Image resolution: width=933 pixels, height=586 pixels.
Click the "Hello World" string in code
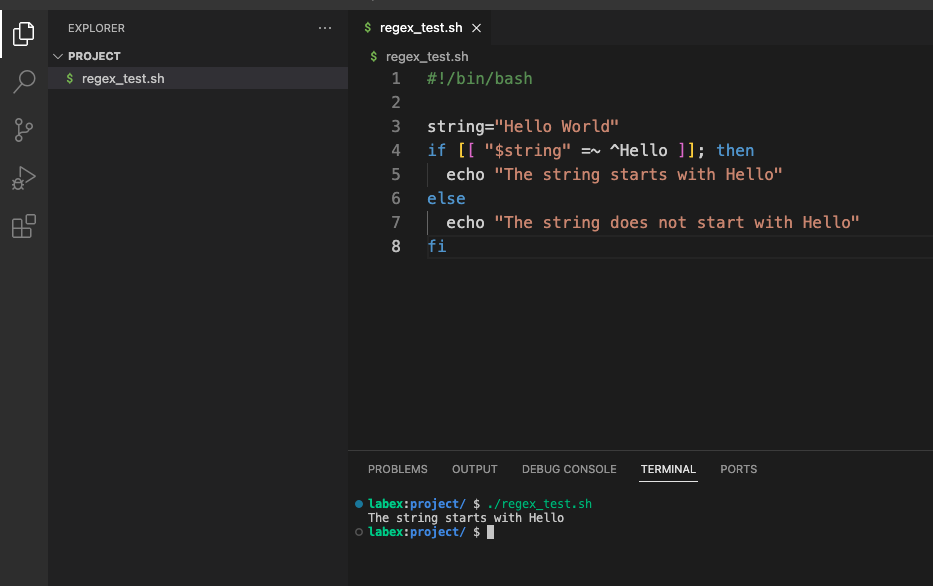point(557,126)
